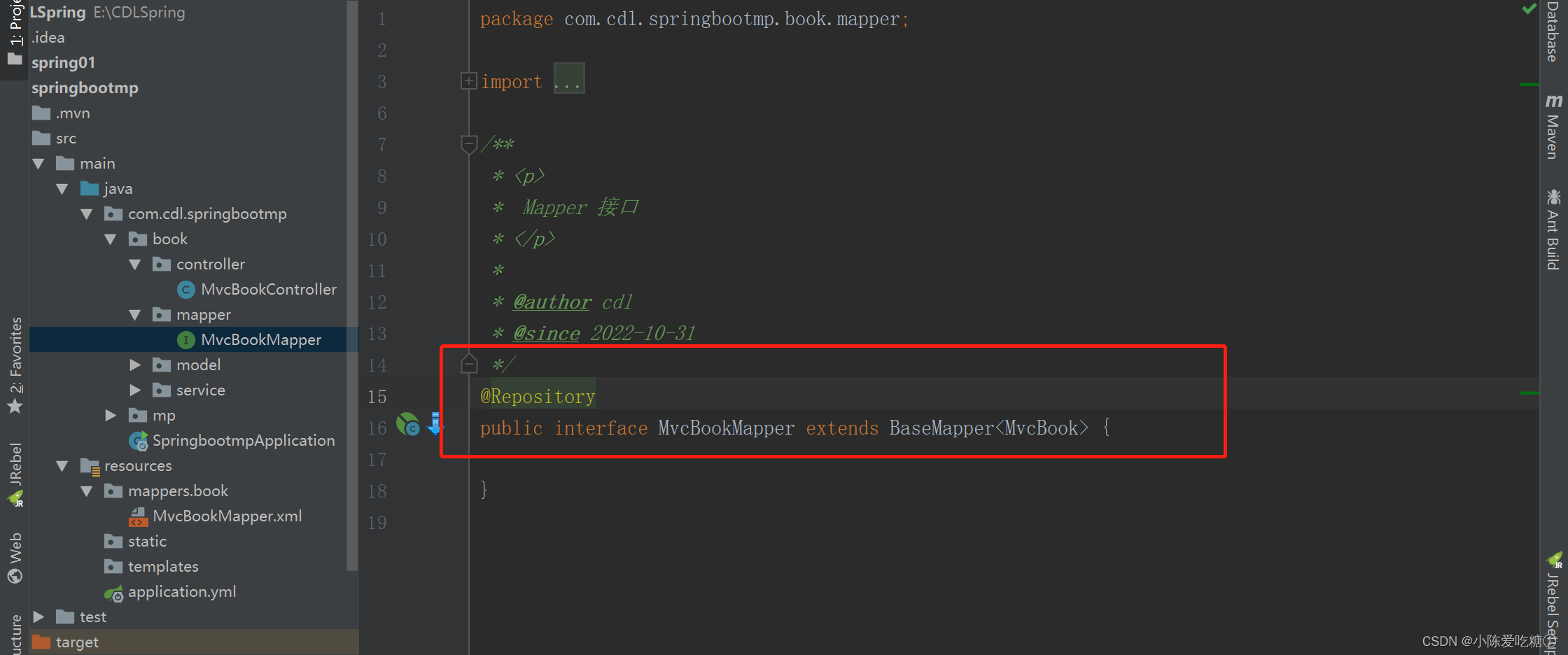Viewport: 1568px width, 655px height.
Task: Click line number 15 in the editor gutter
Action: pyautogui.click(x=377, y=397)
